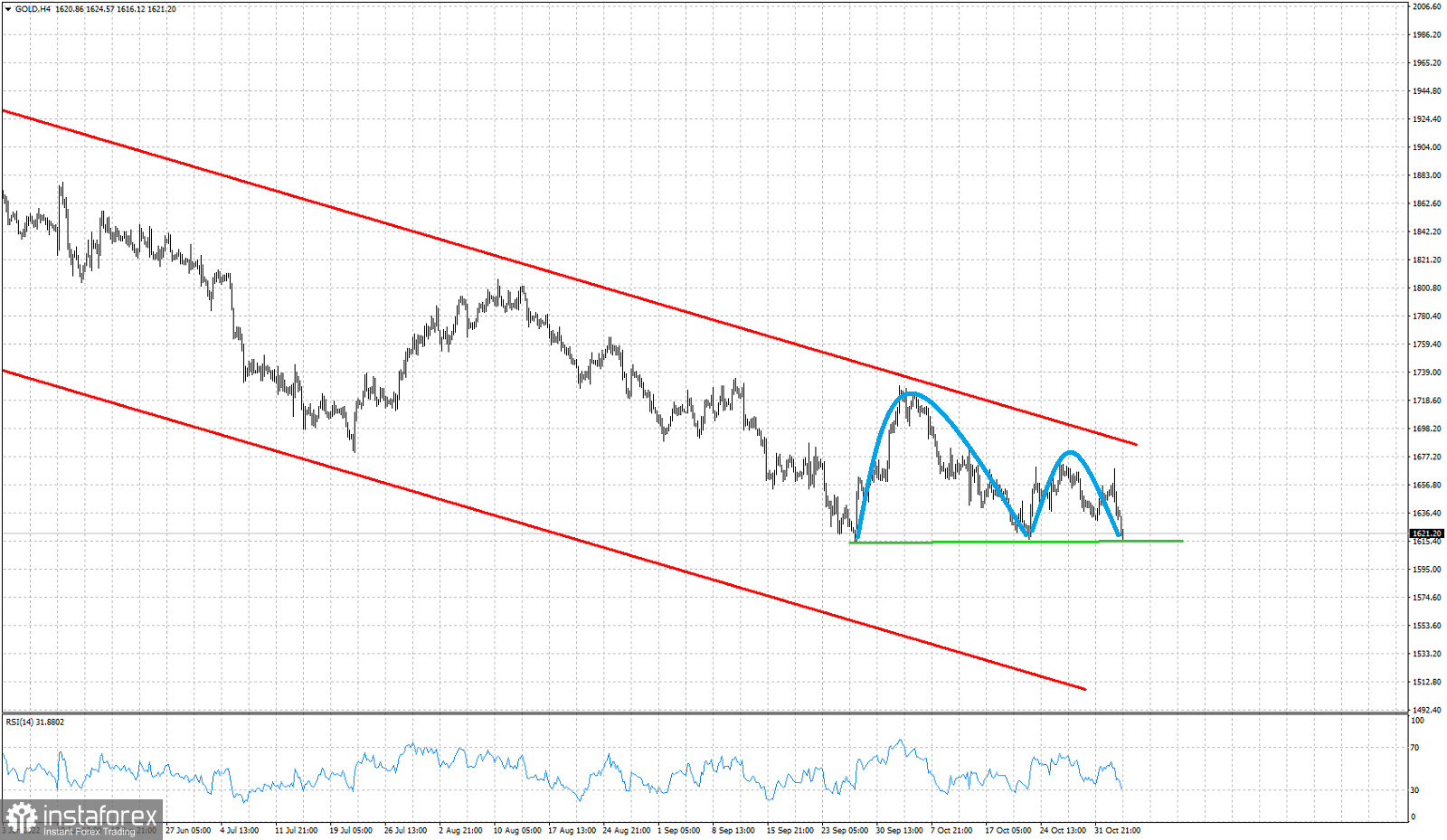Click the RSI scale value 70

coord(1415,748)
